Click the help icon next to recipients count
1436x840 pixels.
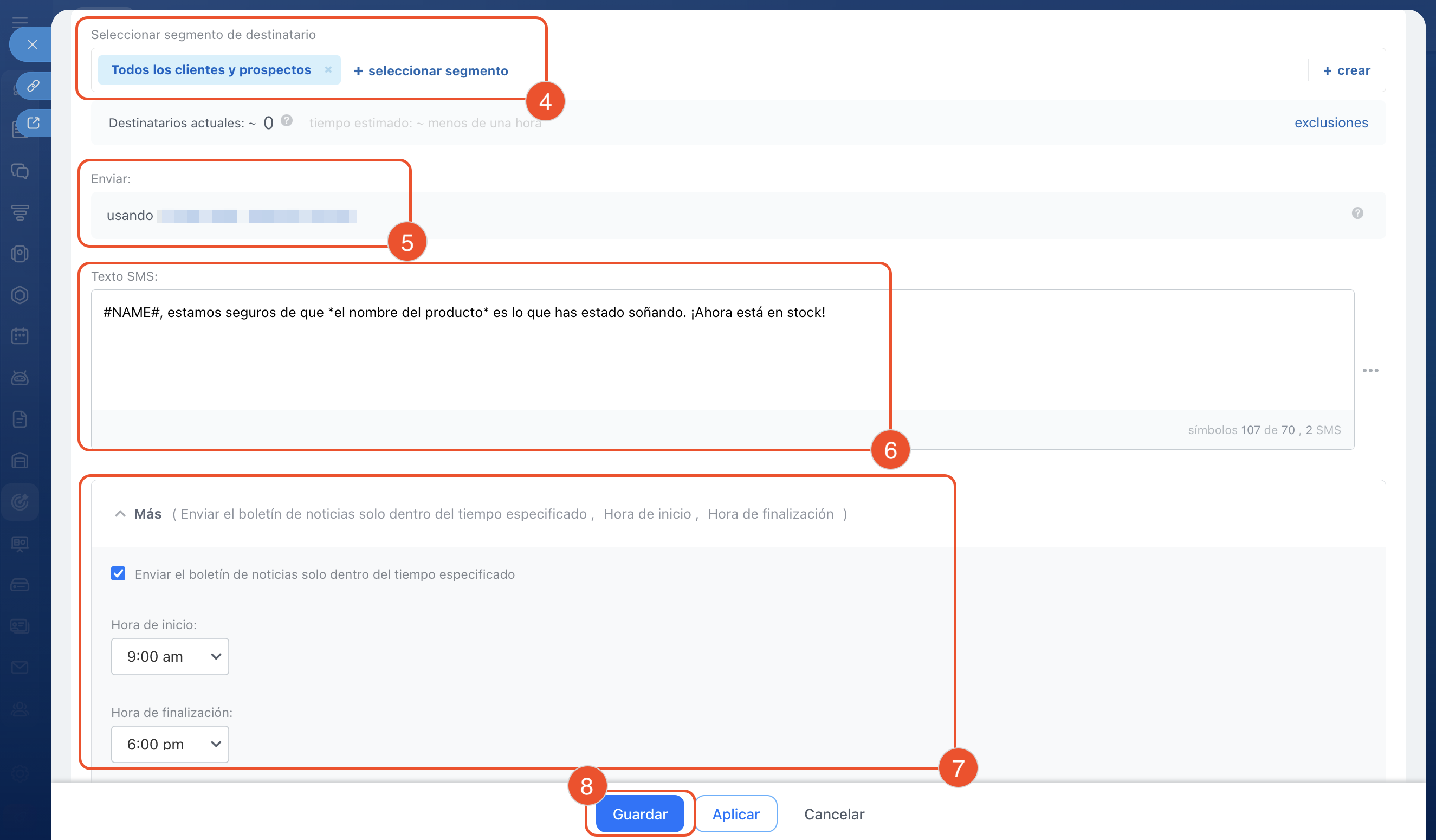point(287,121)
